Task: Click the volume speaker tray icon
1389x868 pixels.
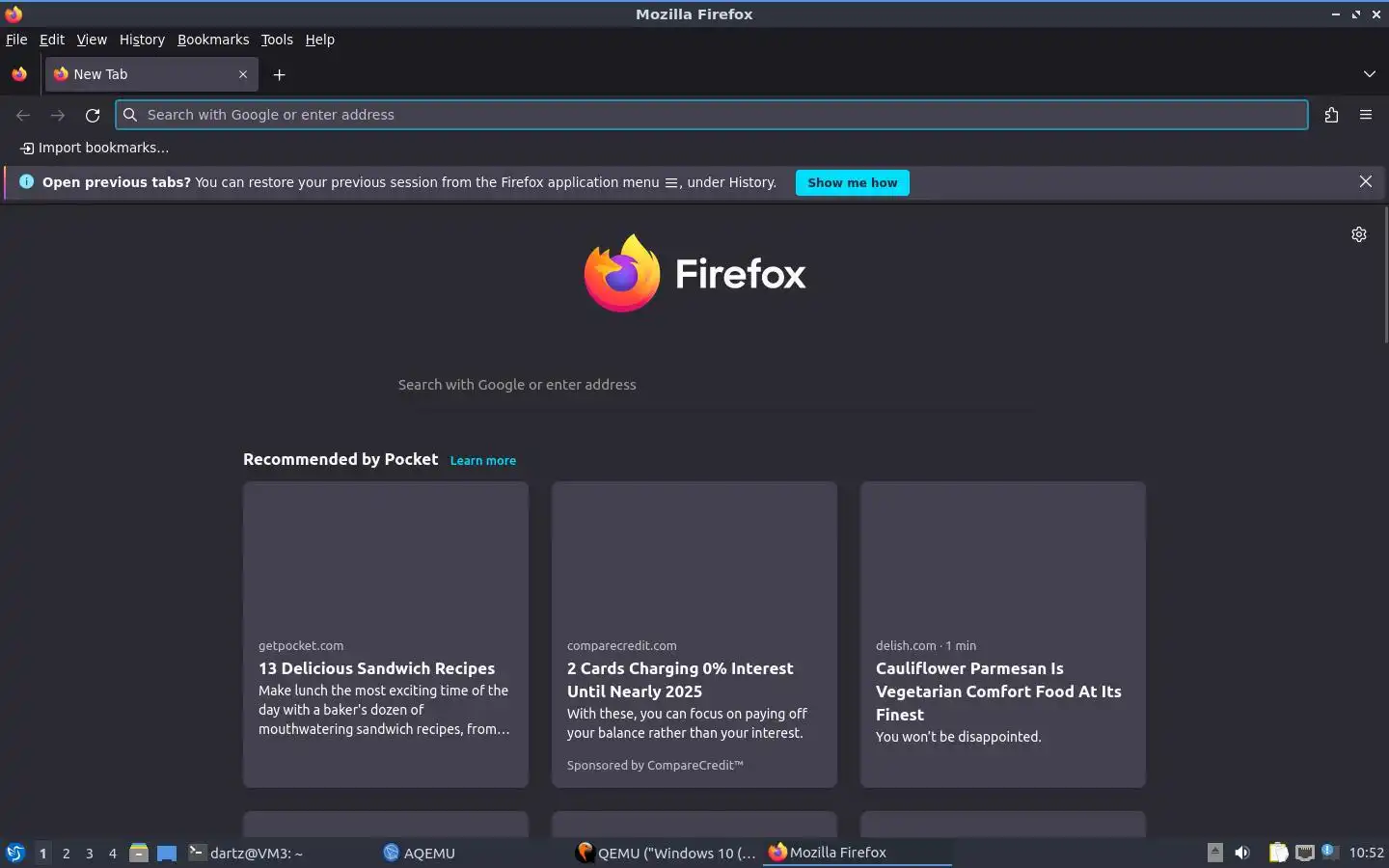Action: pos(1242,853)
